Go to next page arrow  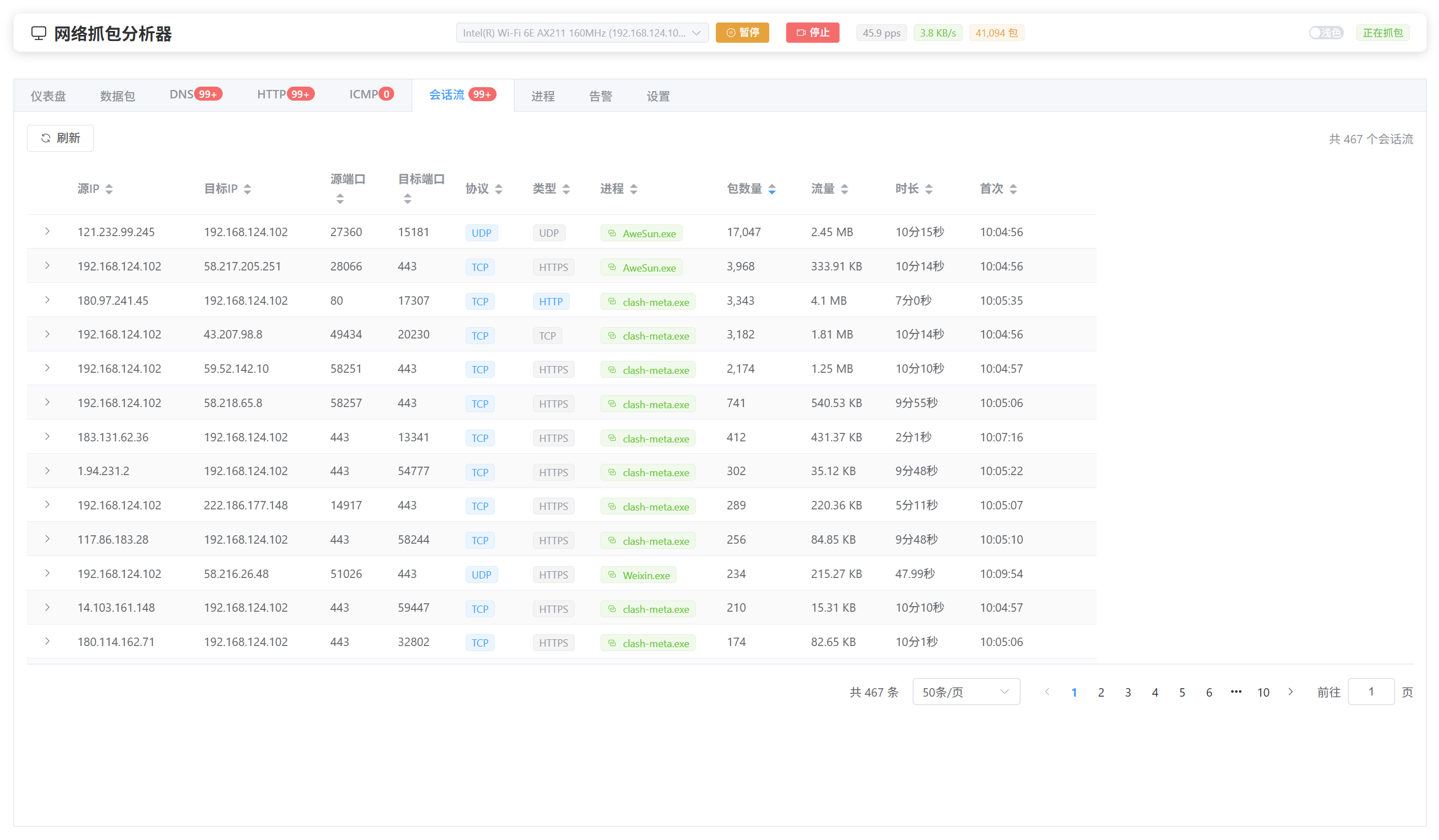tap(1290, 692)
